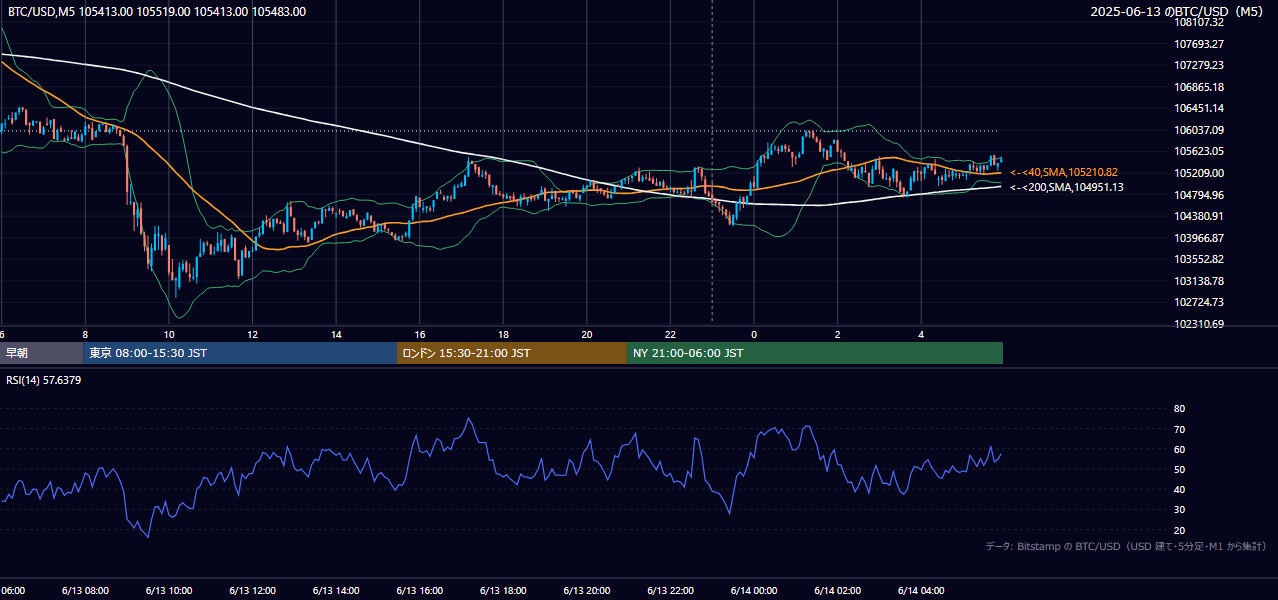The image size is (1278, 600).
Task: Click hour tick 8 under price chart
Action: pyautogui.click(x=85, y=334)
